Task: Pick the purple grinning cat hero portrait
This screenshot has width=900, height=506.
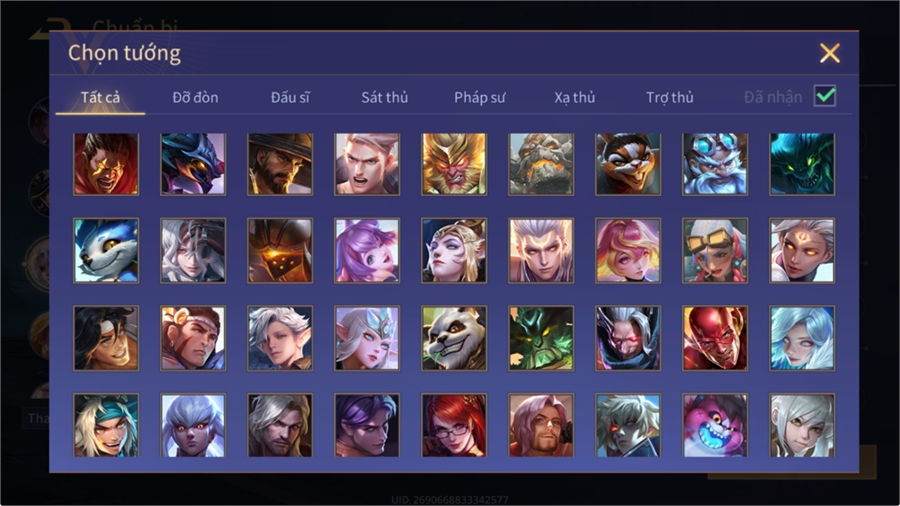Action: tap(715, 425)
